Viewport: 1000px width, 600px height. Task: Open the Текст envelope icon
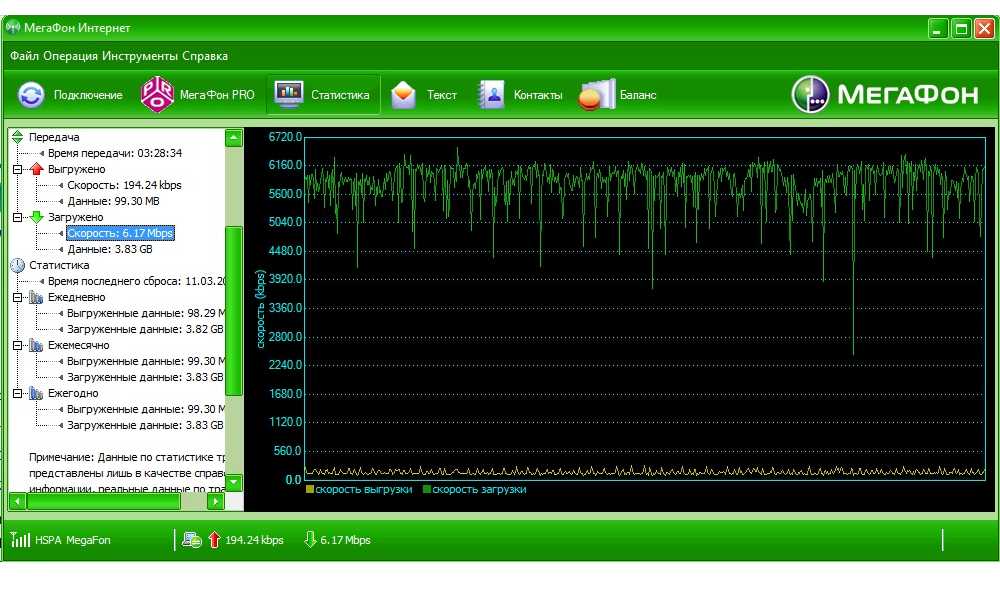403,95
